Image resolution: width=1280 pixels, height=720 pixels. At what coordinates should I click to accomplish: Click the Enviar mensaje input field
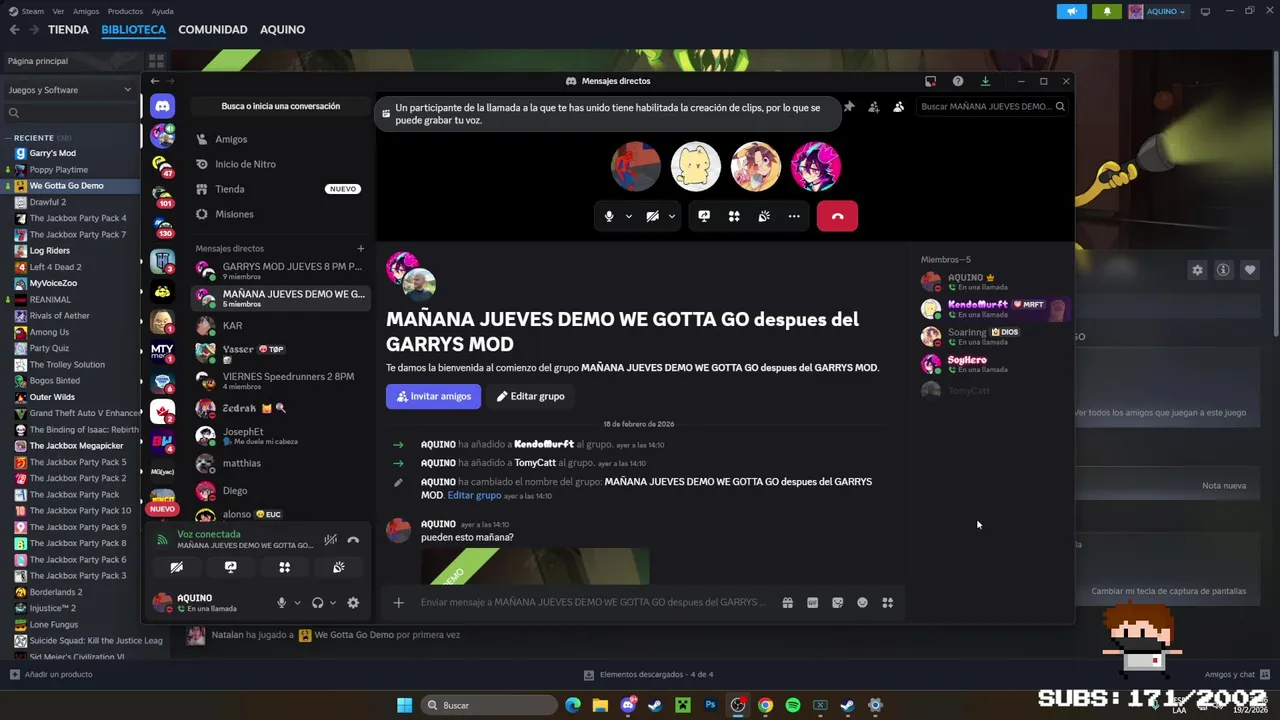[x=595, y=602]
